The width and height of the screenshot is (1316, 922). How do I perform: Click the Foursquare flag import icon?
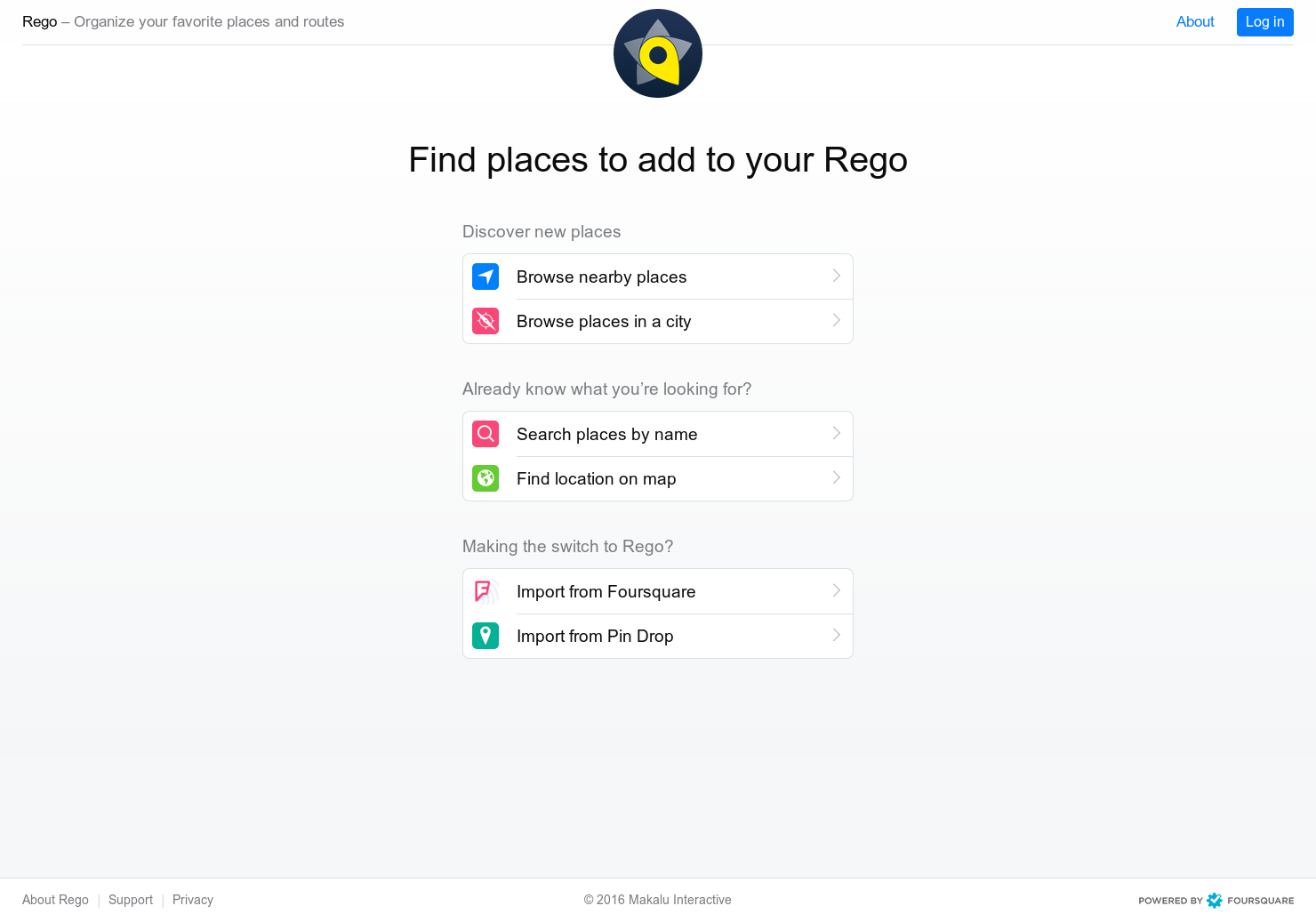[x=485, y=591]
